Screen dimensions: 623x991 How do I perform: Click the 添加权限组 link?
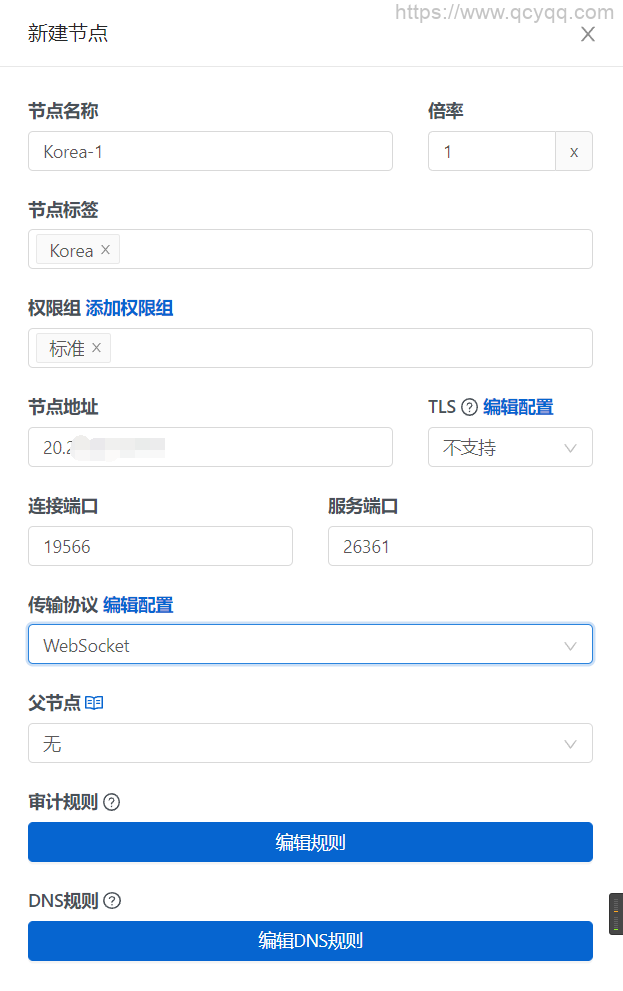[x=129, y=308]
